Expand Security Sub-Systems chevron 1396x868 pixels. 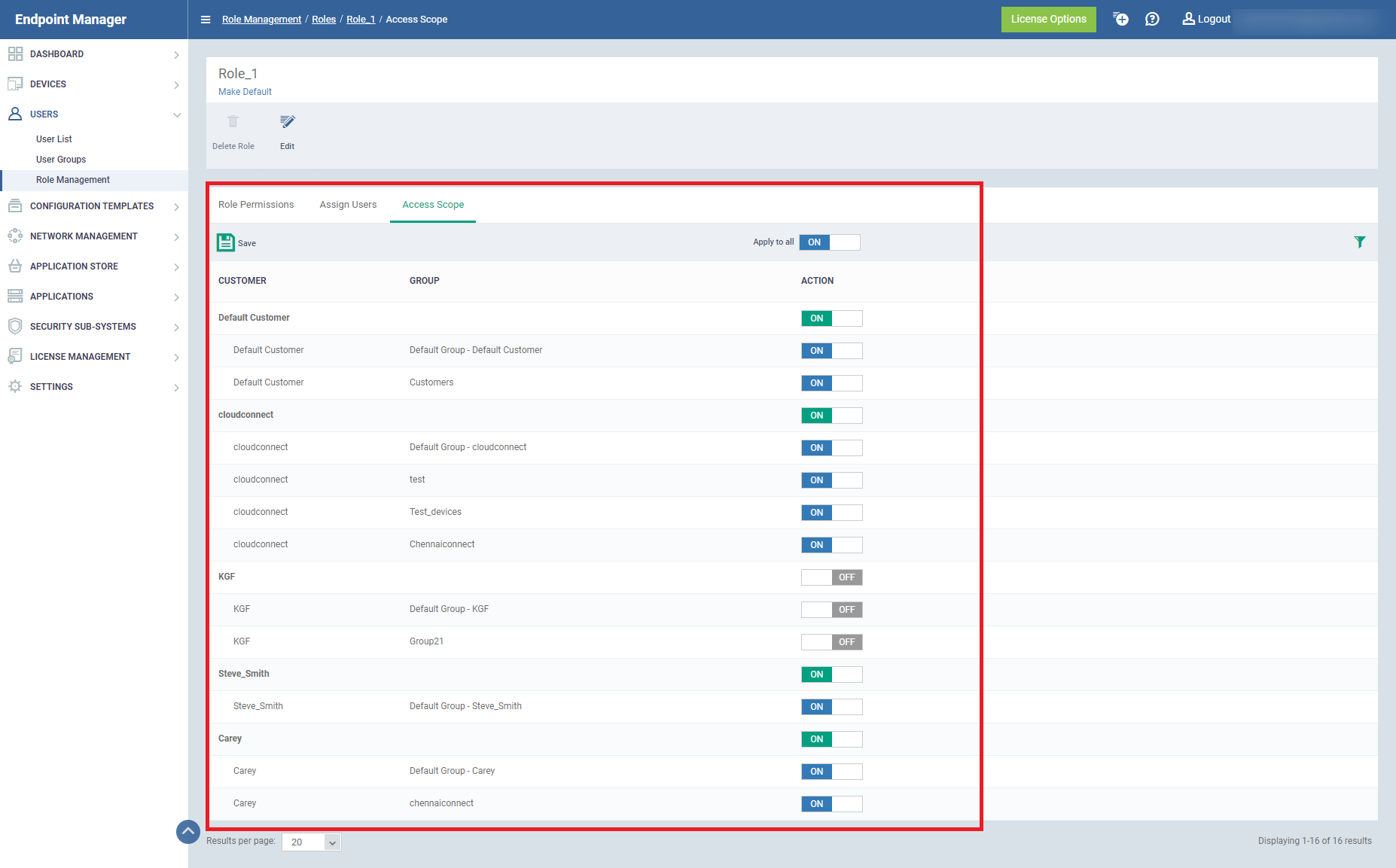pyautogui.click(x=176, y=327)
